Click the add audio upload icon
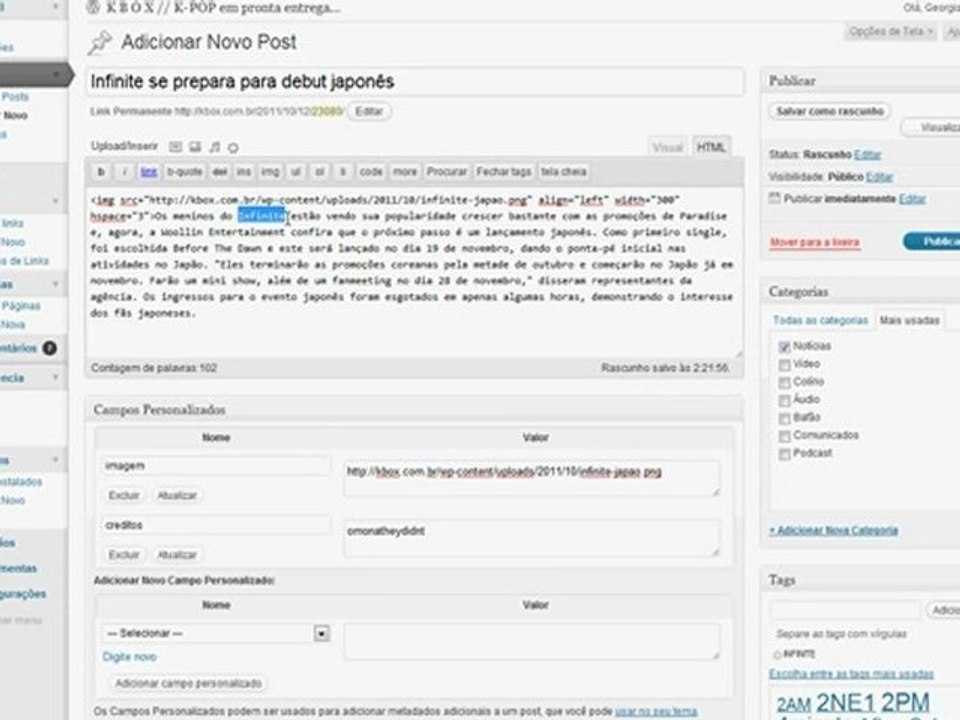 point(214,147)
